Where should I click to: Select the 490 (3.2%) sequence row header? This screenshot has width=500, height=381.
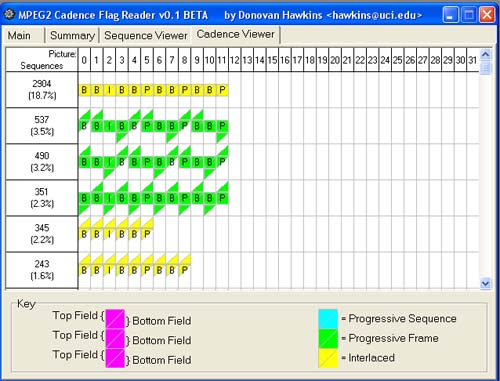pos(42,162)
